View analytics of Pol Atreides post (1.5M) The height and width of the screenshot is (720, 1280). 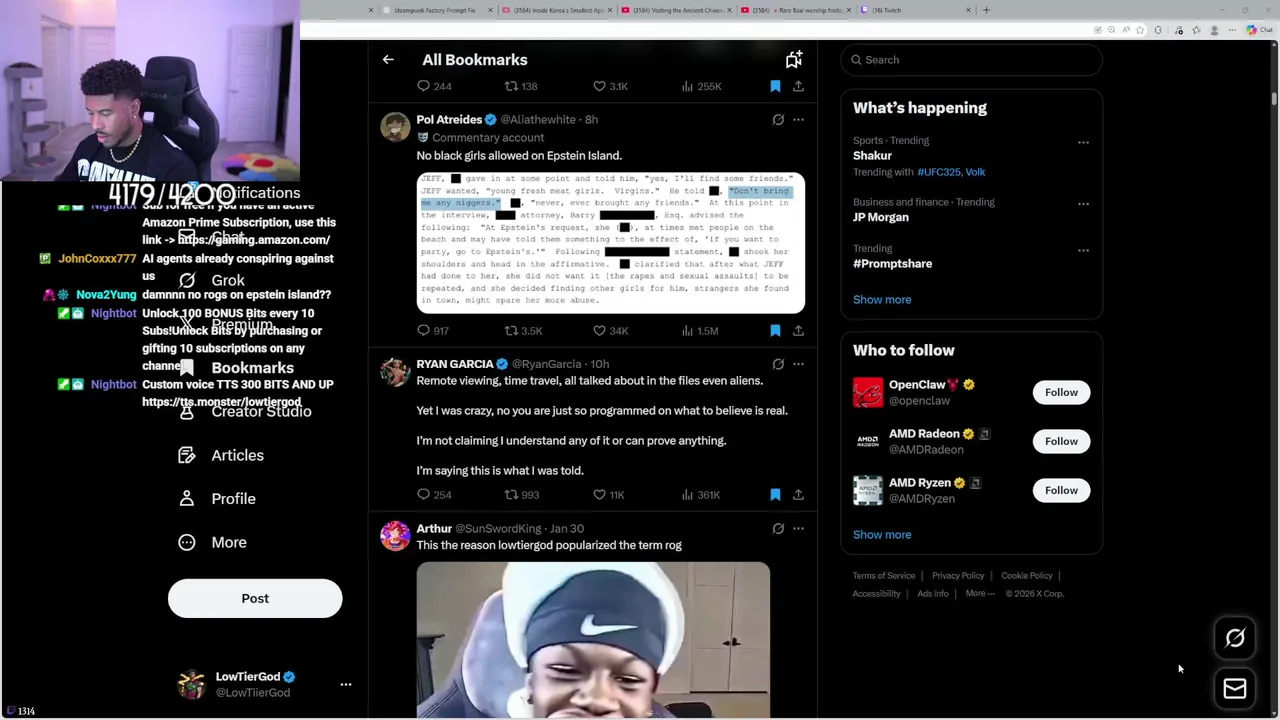point(699,331)
